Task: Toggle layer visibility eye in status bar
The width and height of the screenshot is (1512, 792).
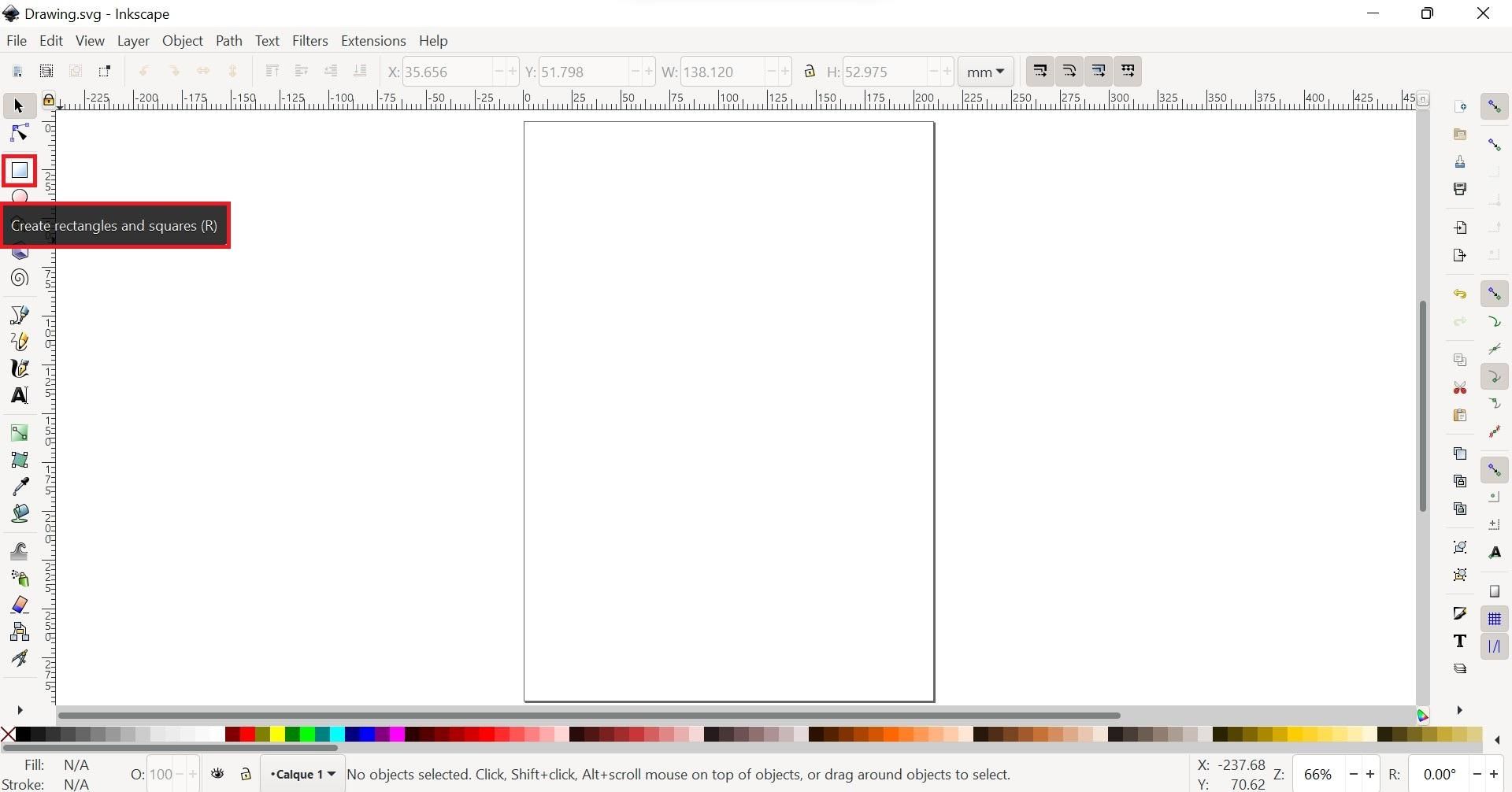Action: 218,774
